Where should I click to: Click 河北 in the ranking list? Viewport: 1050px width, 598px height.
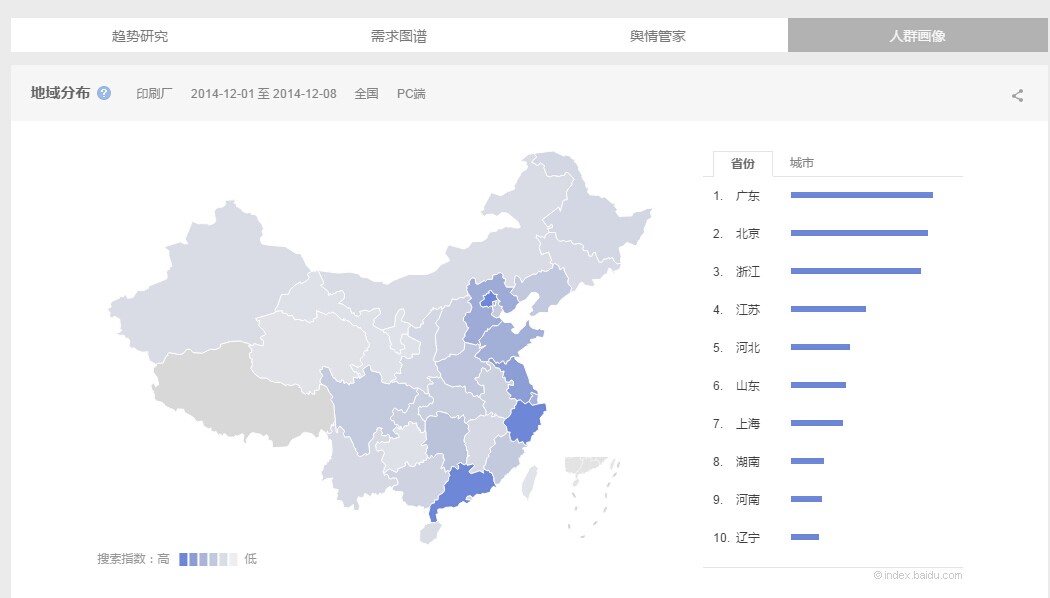[x=747, y=348]
